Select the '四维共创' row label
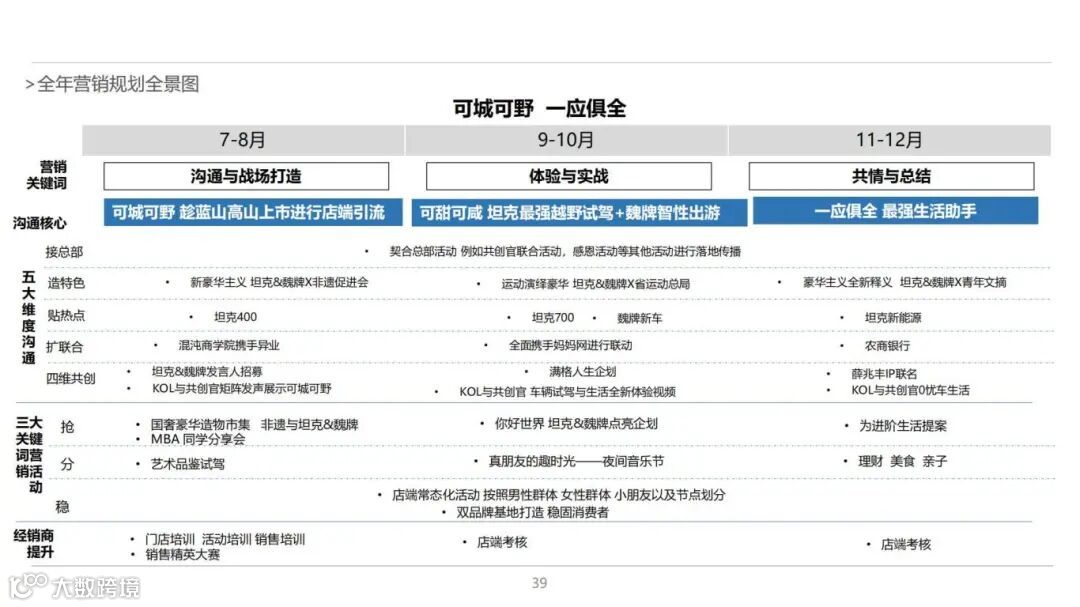This screenshot has height=607, width=1080. point(70,378)
